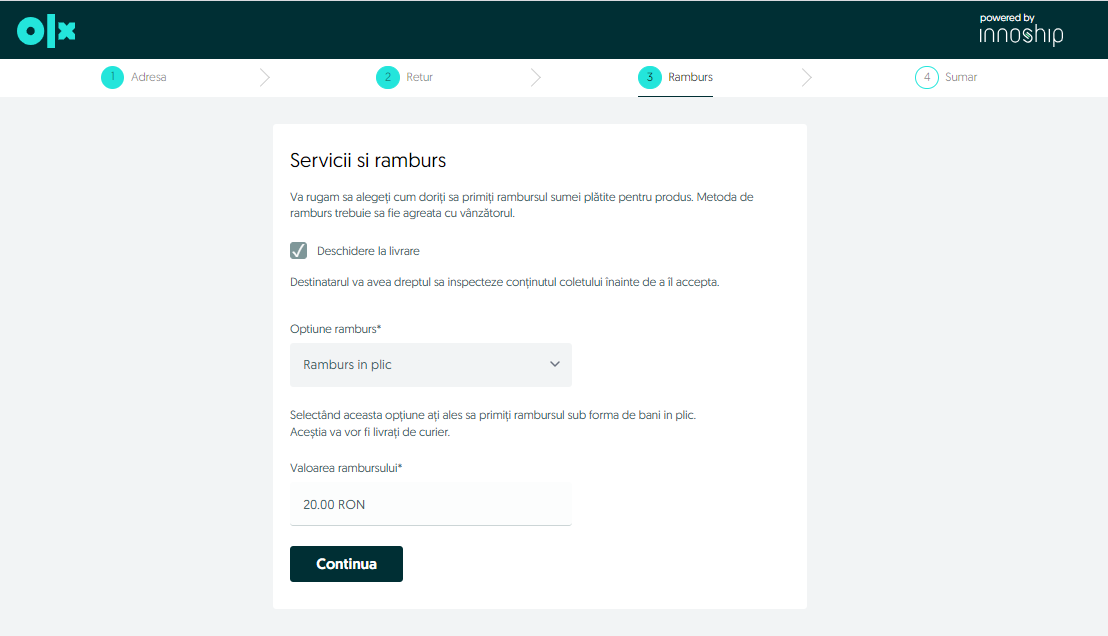Viewport: 1108px width, 636px height.
Task: Click the Innoship logo
Action: [x=1021, y=31]
